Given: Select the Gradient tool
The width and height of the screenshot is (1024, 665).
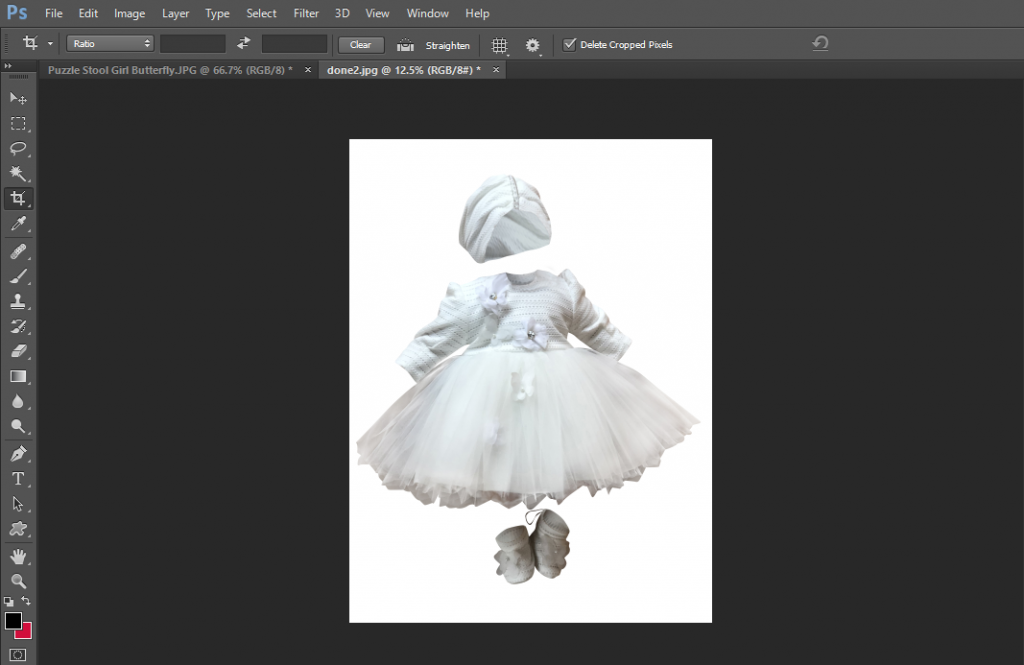Looking at the screenshot, I should tap(18, 376).
